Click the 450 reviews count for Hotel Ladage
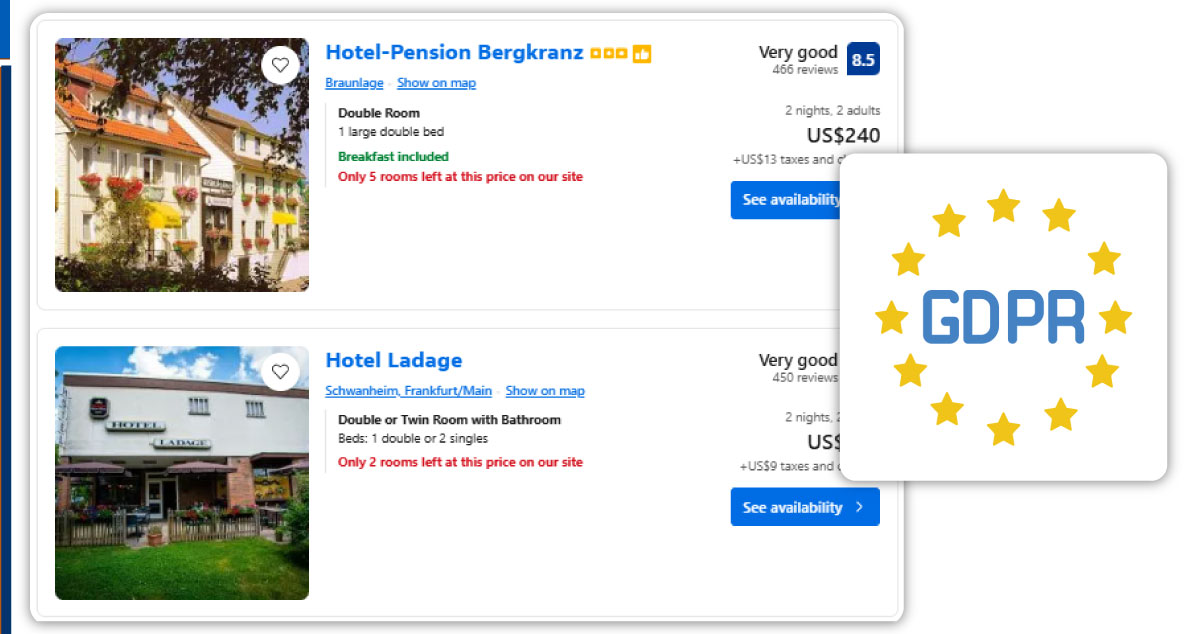This screenshot has height=634, width=1202. tap(805, 378)
